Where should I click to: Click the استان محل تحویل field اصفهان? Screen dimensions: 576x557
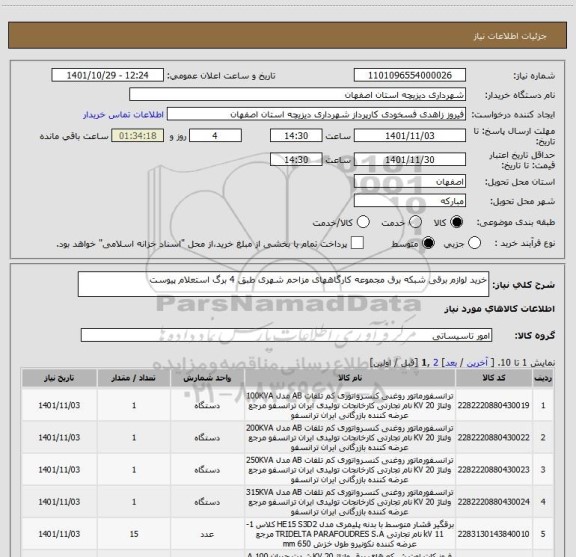[410, 182]
